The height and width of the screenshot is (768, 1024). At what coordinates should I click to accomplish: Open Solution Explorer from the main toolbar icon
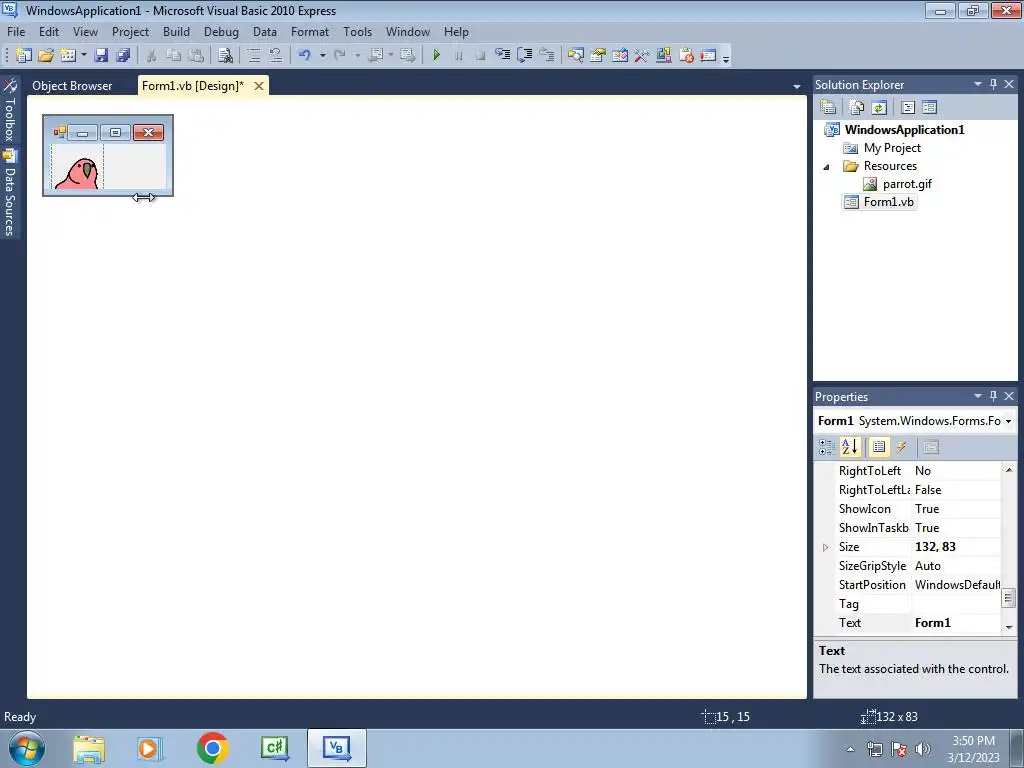575,56
